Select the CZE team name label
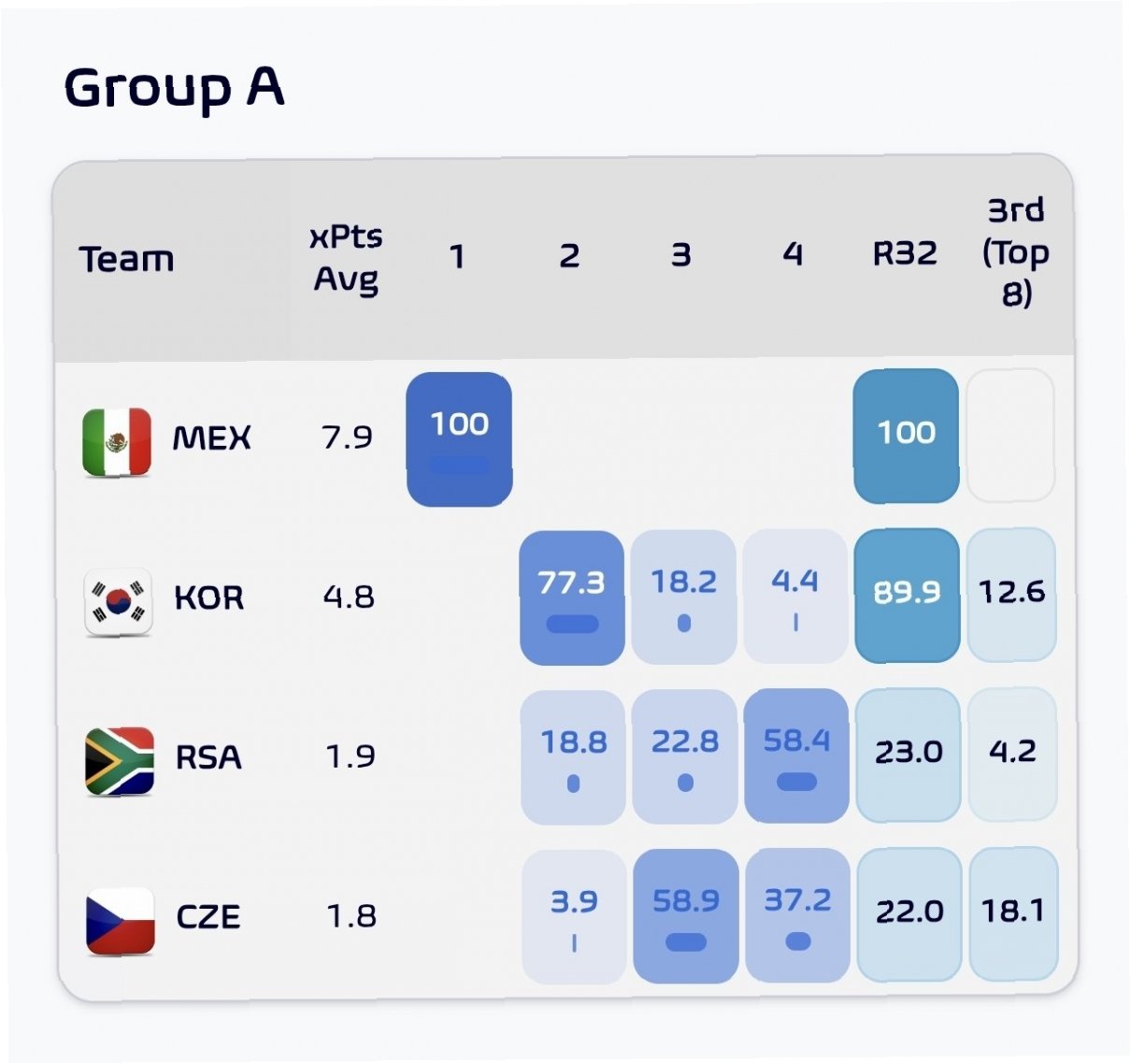Viewport: 1131px width, 1064px height. tap(208, 916)
